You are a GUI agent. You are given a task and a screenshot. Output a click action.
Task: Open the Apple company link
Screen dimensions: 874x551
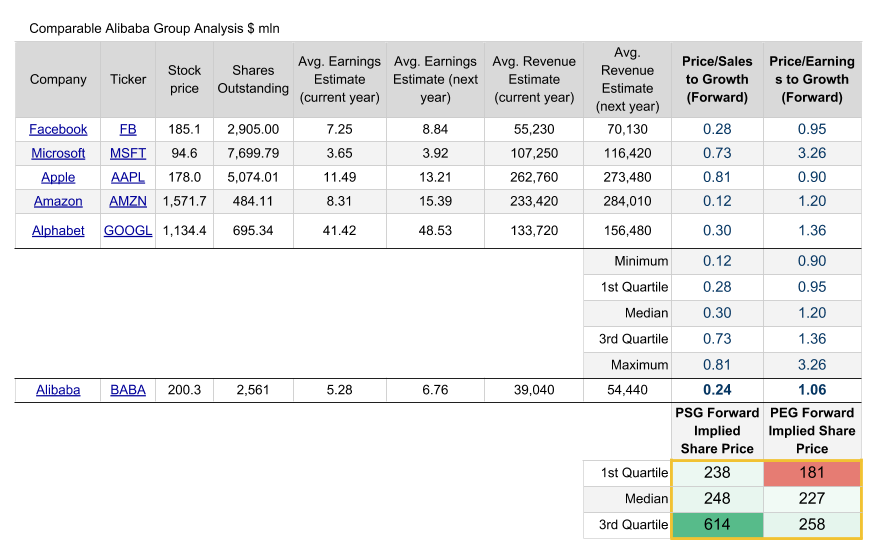tap(58, 177)
